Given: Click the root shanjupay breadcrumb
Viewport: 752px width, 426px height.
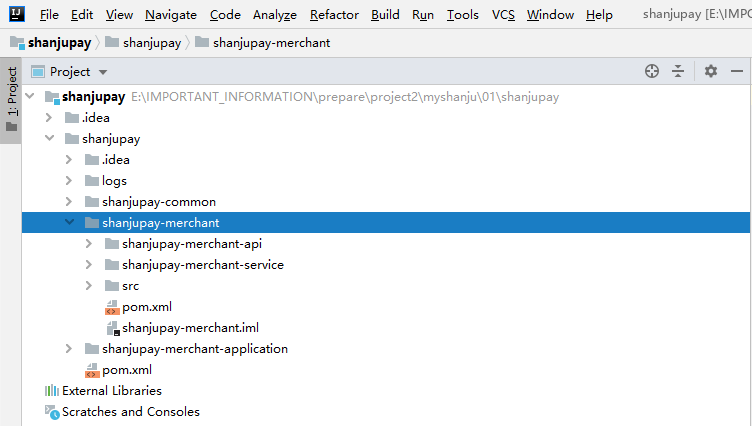Looking at the screenshot, I should (47, 43).
